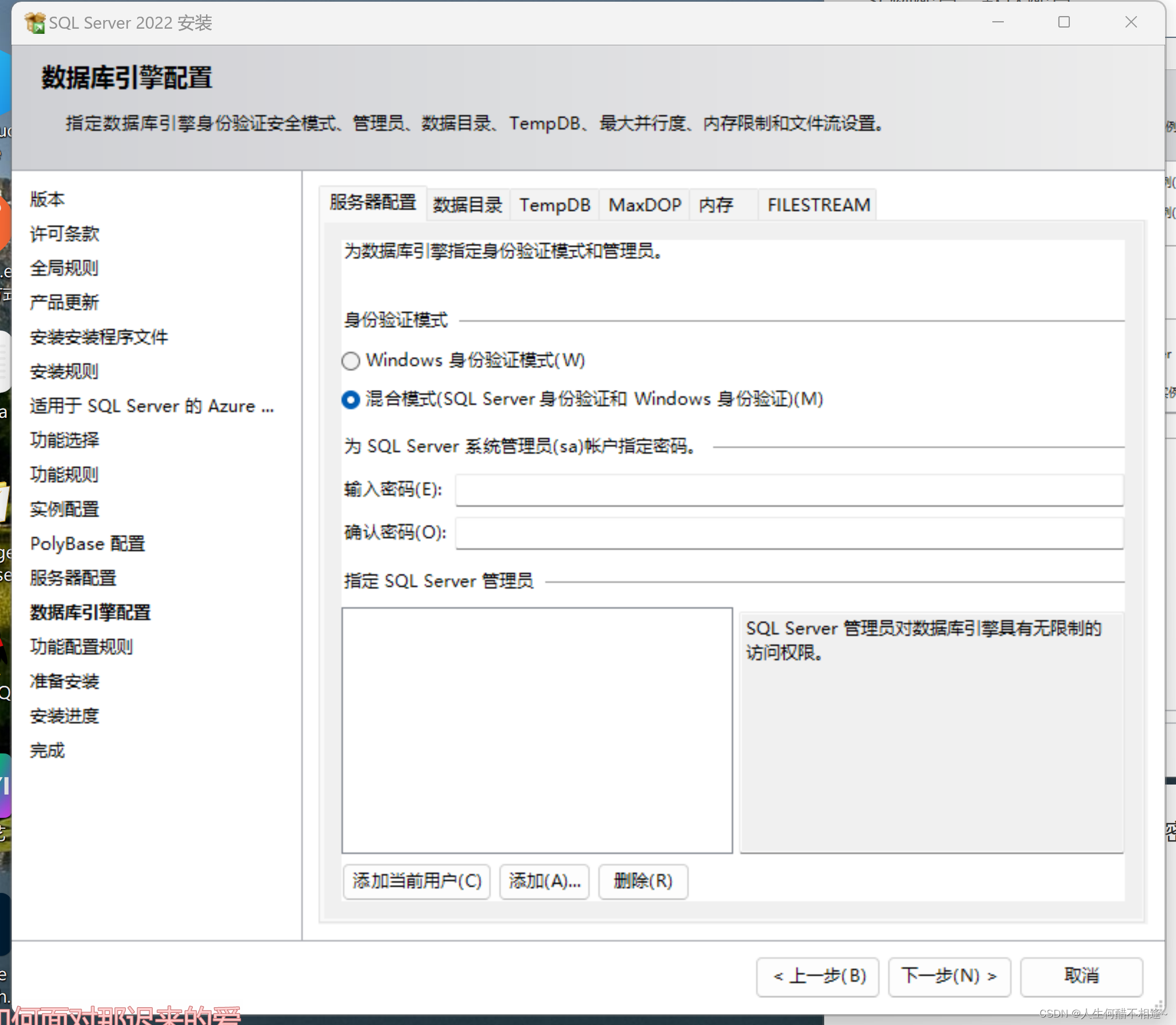Screen dimensions: 1176x1025
Task: Select 许可条款 step in the sidebar
Action: (x=65, y=234)
